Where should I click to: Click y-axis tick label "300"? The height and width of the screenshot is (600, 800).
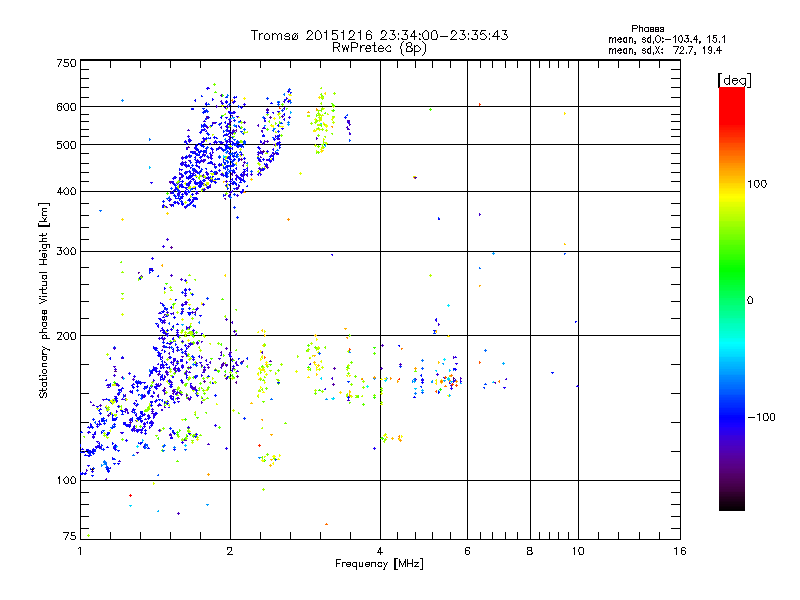point(66,251)
